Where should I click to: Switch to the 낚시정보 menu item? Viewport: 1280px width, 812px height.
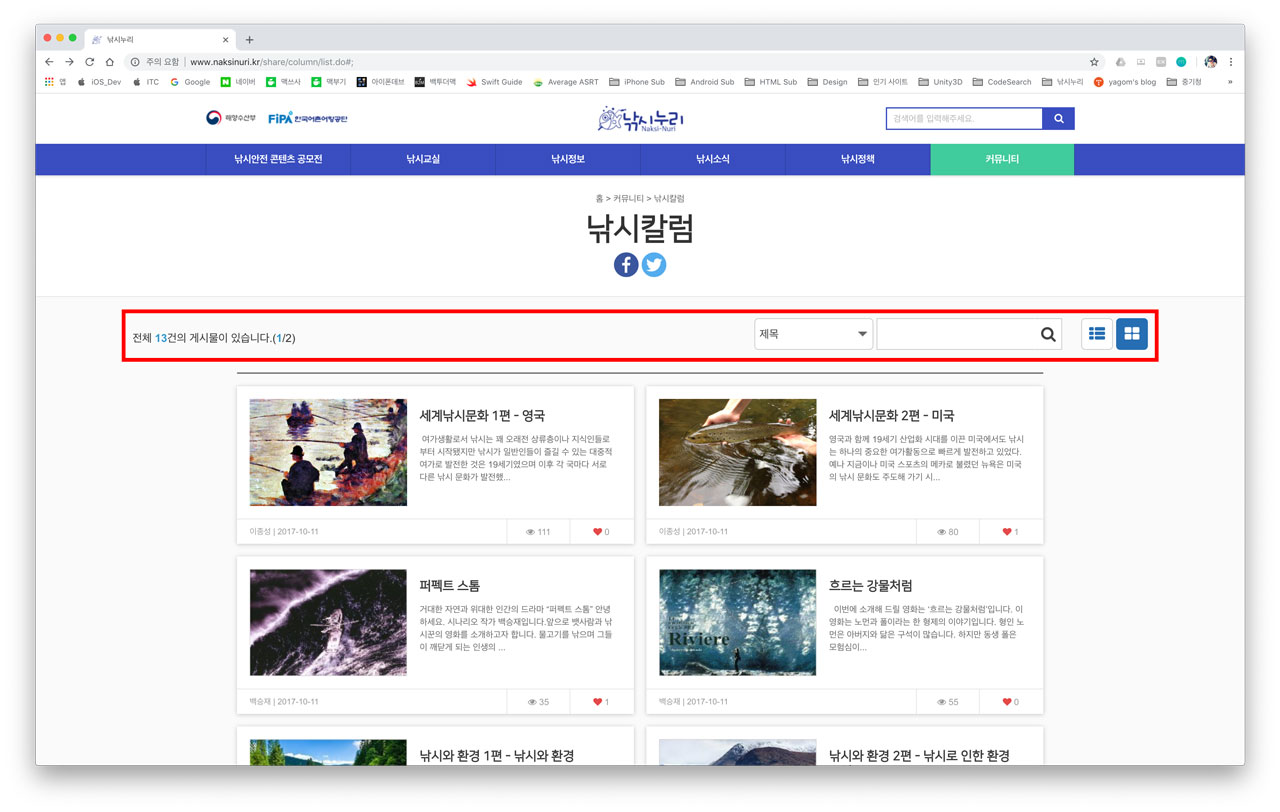(x=567, y=158)
